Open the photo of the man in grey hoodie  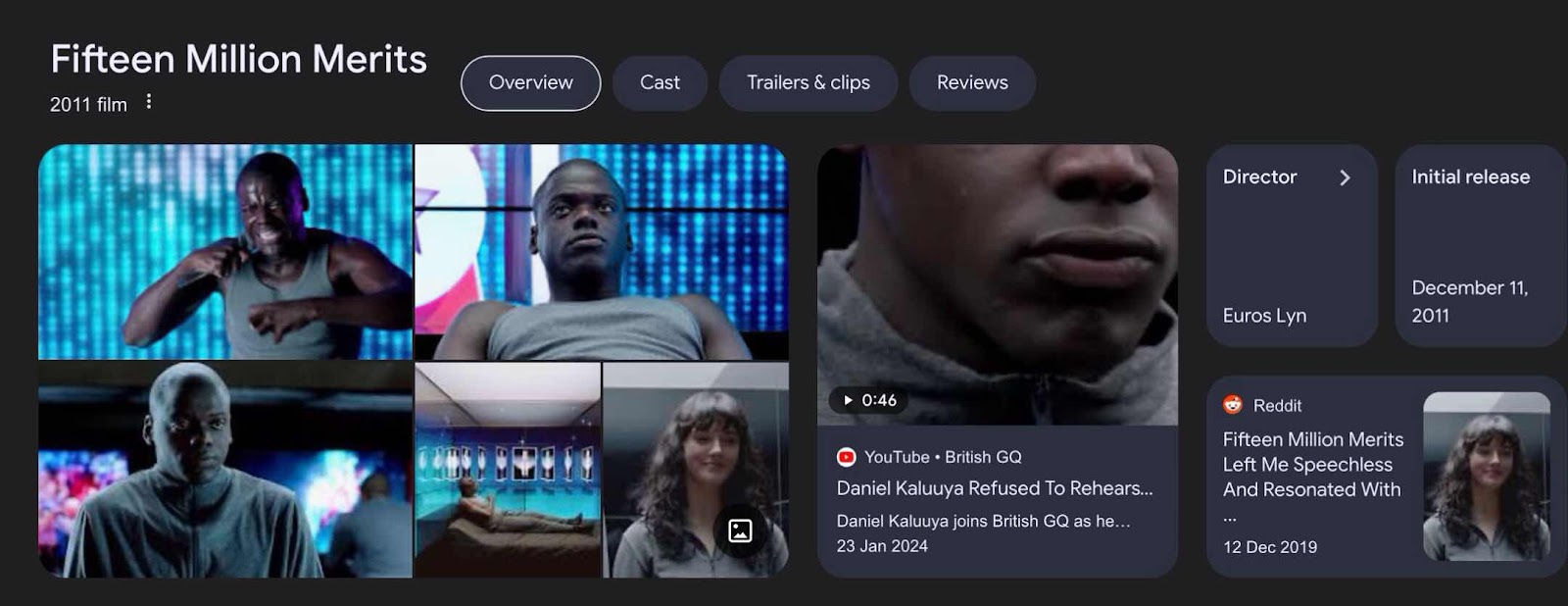tap(225, 470)
